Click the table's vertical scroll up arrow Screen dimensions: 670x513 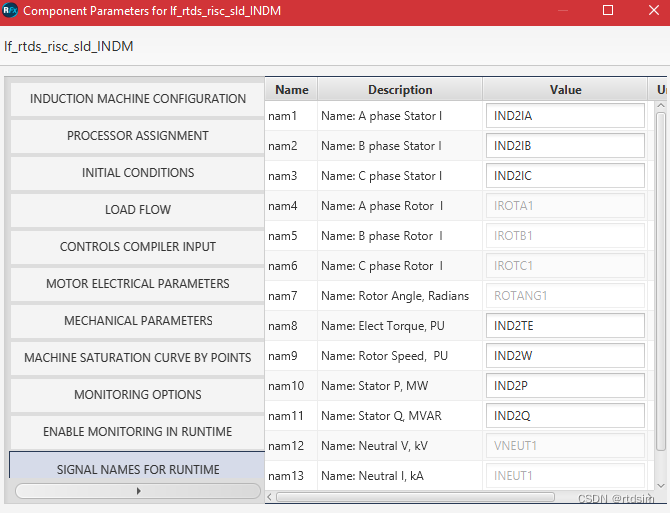661,106
